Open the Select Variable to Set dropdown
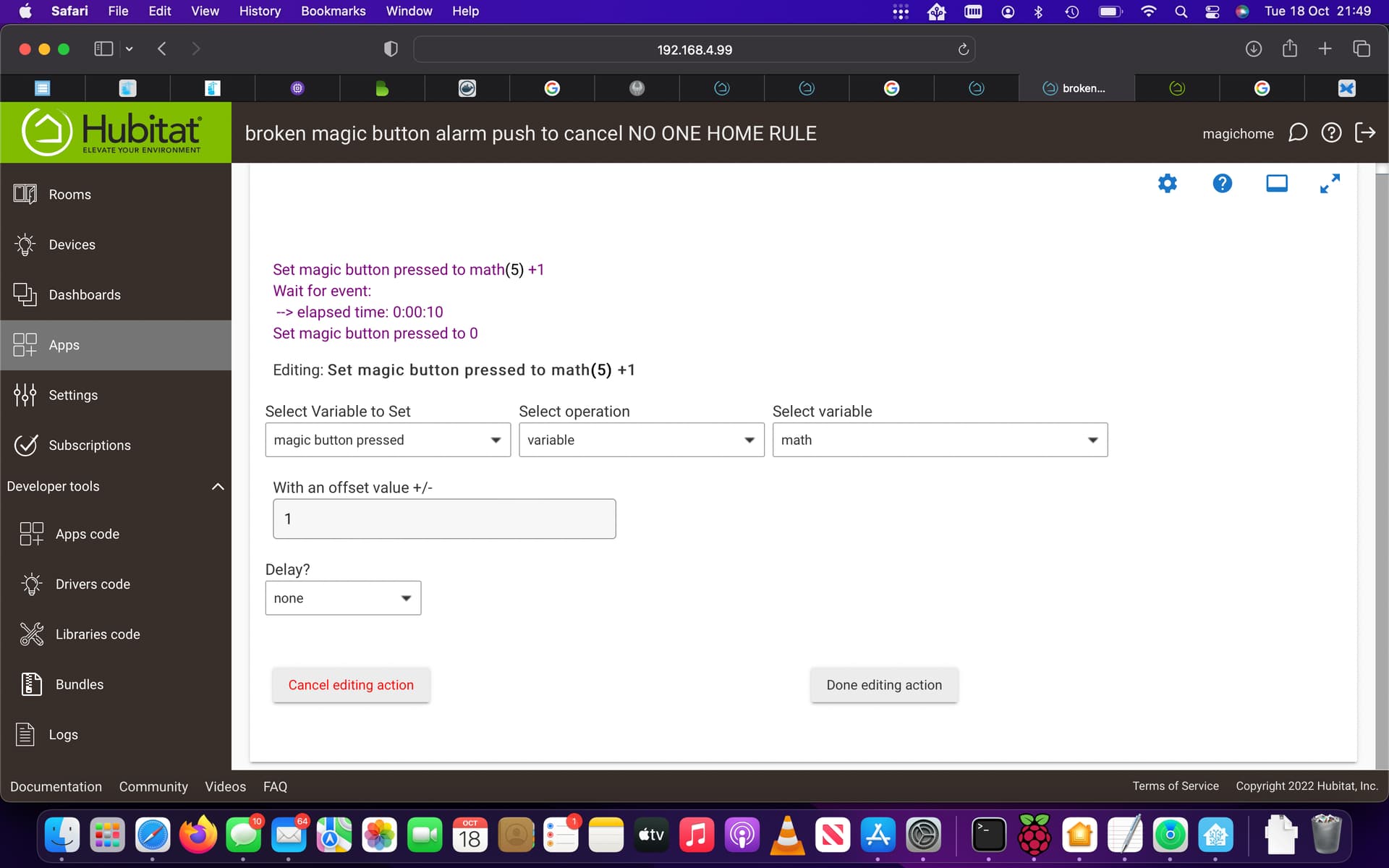 click(x=388, y=440)
